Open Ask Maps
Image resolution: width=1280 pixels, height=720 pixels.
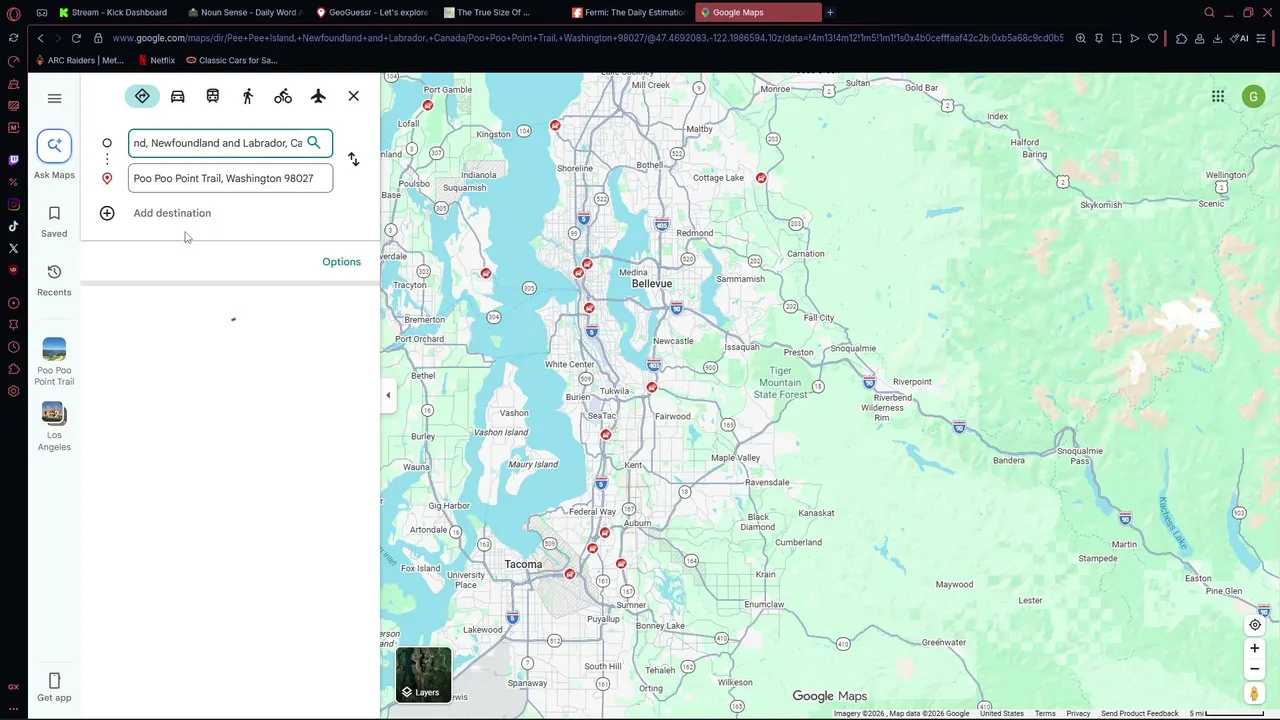(x=54, y=155)
